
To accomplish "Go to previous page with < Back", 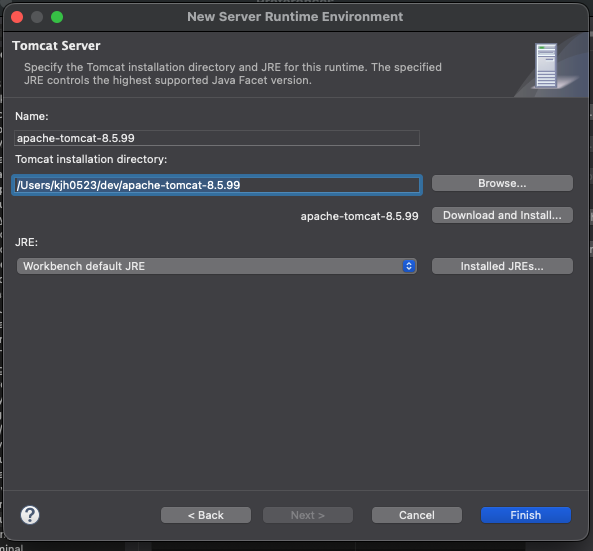I will [206, 515].
